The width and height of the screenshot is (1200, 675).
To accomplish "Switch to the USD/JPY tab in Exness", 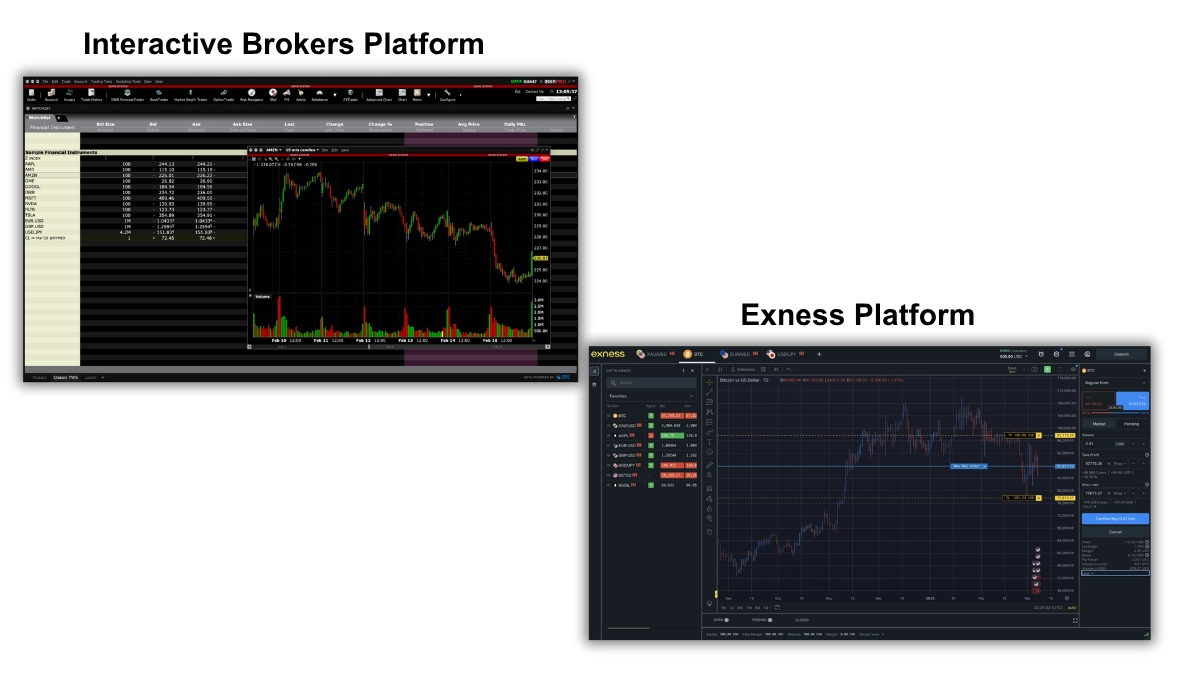I will [x=785, y=354].
